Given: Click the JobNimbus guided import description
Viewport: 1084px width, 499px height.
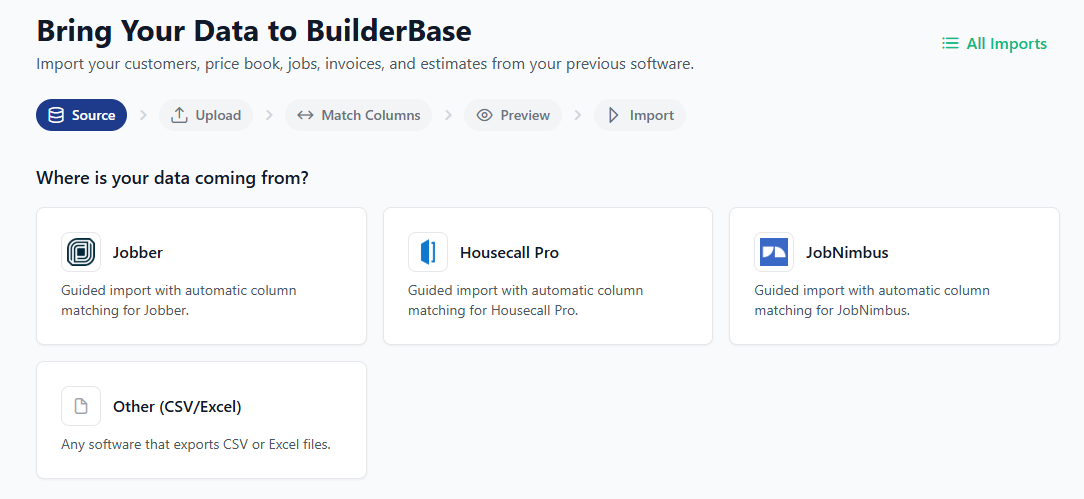Looking at the screenshot, I should tap(872, 301).
